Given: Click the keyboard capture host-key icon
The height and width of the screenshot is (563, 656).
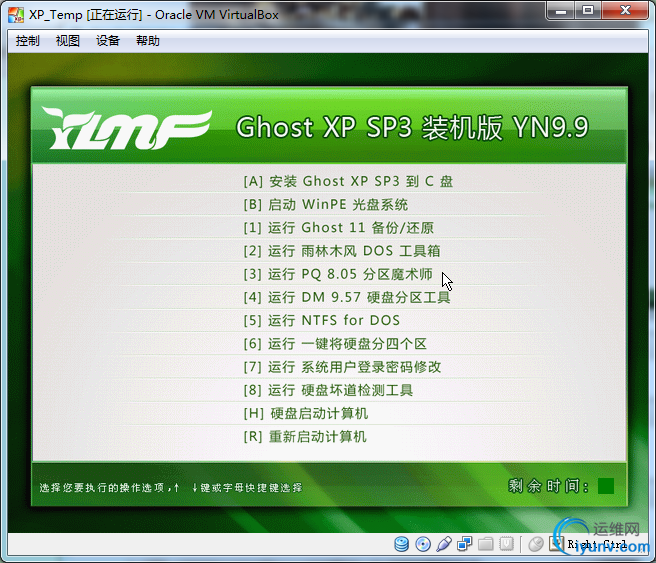Looking at the screenshot, I should [556, 544].
